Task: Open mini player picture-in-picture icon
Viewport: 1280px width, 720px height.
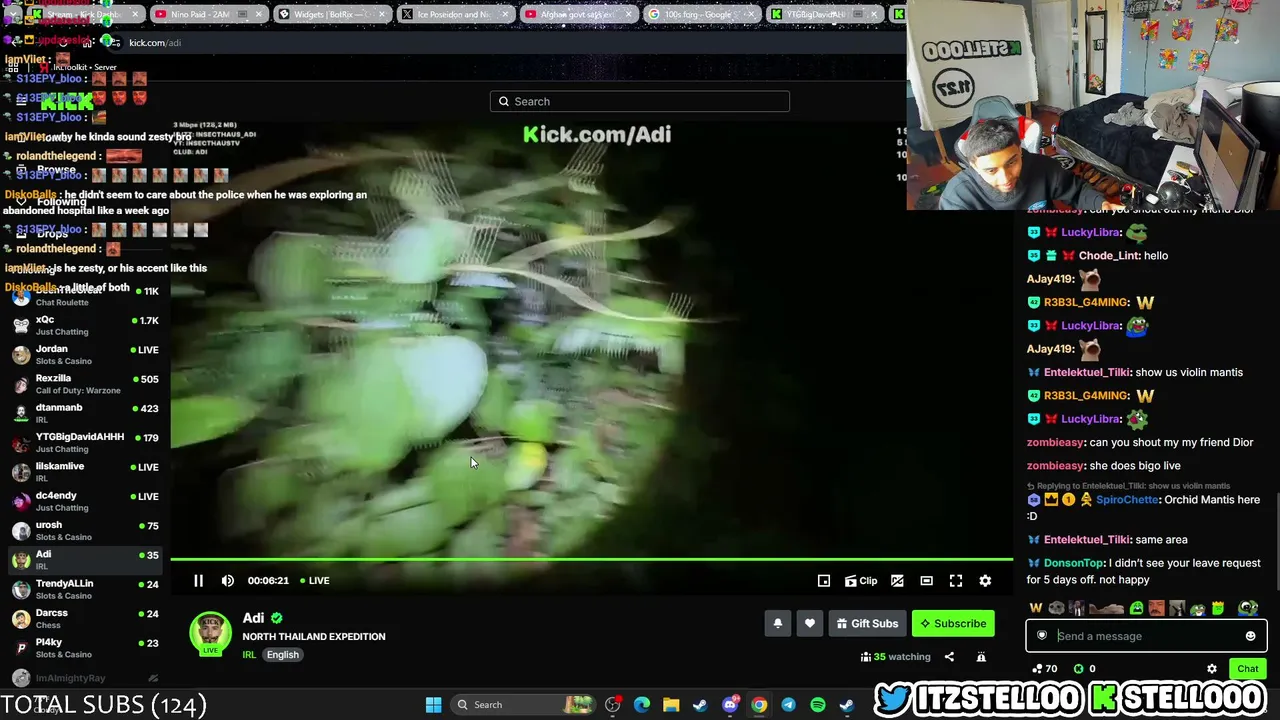Action: pos(824,581)
